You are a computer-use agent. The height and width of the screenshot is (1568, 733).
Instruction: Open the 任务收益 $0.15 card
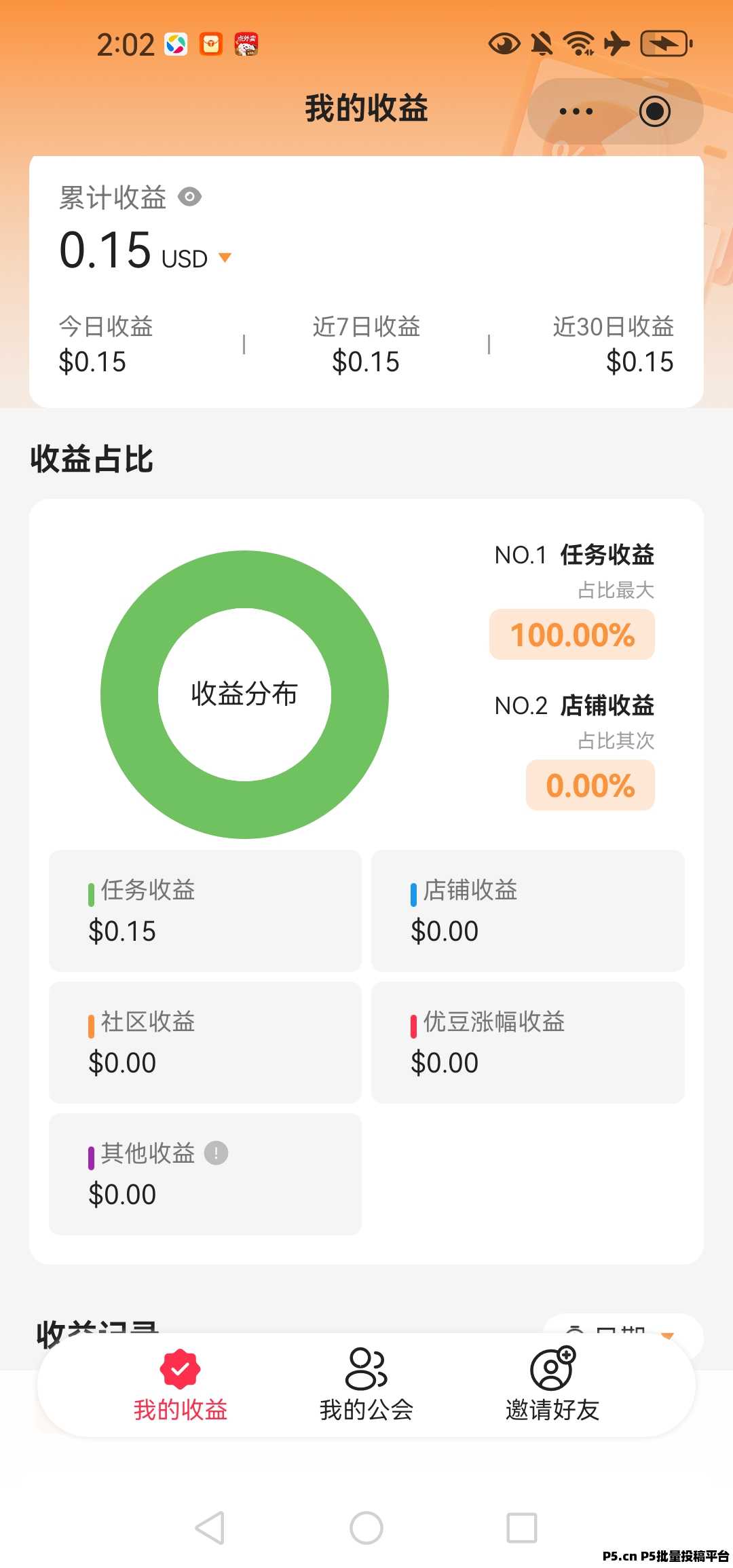(205, 910)
